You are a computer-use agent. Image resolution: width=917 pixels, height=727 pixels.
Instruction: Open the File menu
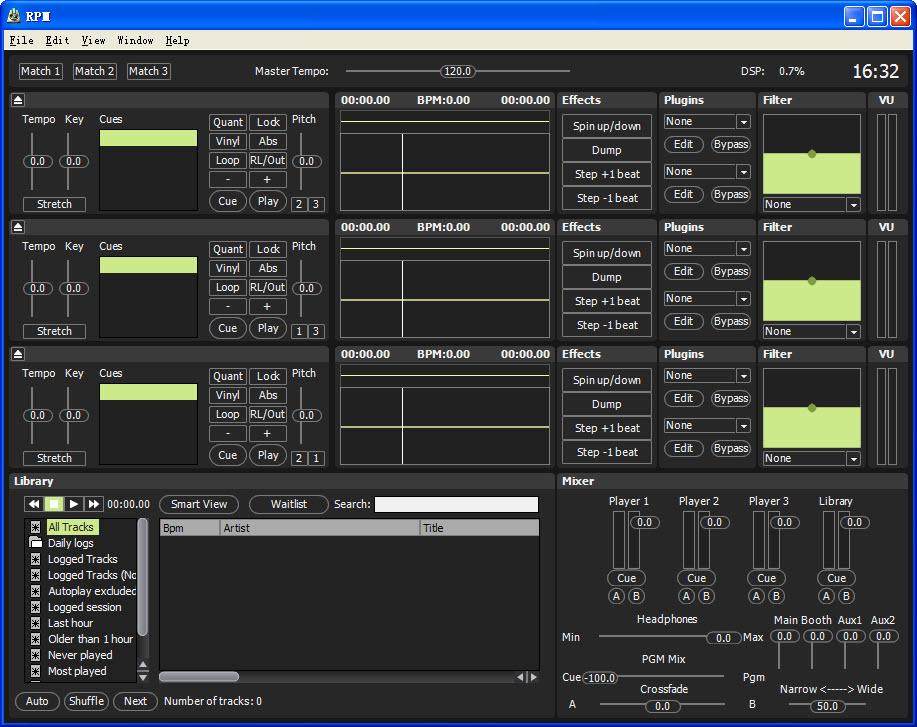pos(22,40)
